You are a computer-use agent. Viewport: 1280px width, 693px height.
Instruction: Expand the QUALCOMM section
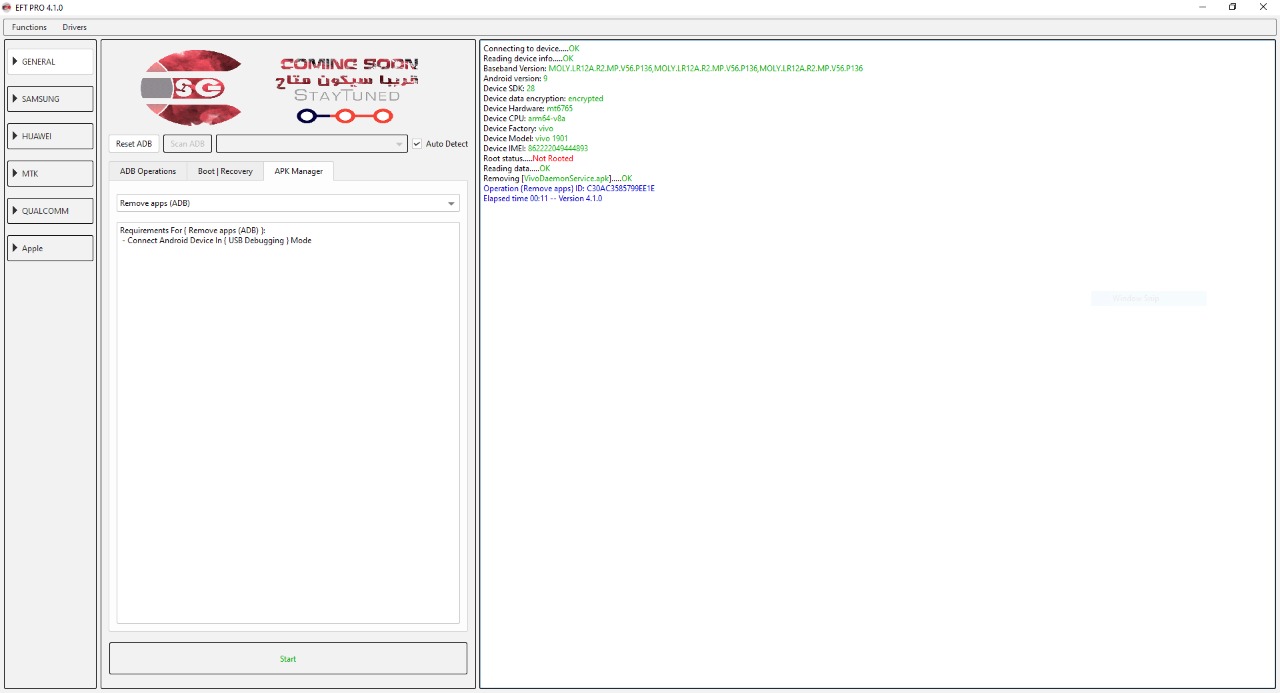point(50,211)
